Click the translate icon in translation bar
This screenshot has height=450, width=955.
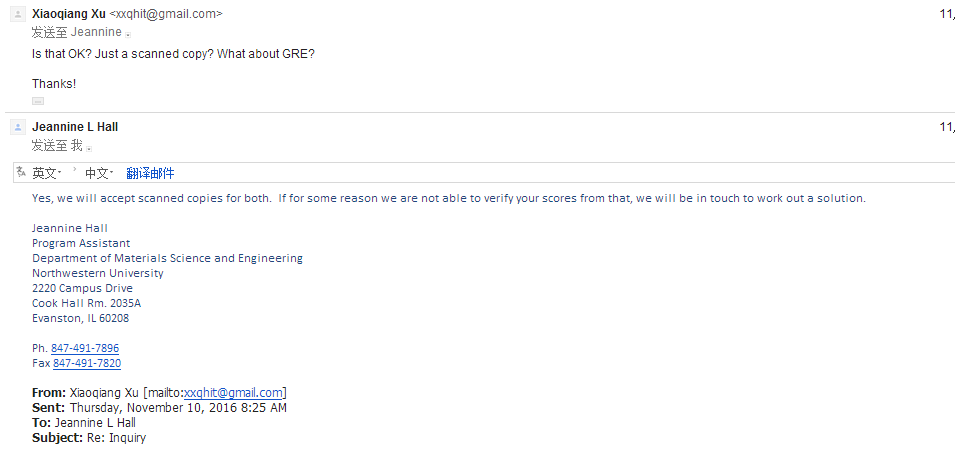(x=19, y=173)
